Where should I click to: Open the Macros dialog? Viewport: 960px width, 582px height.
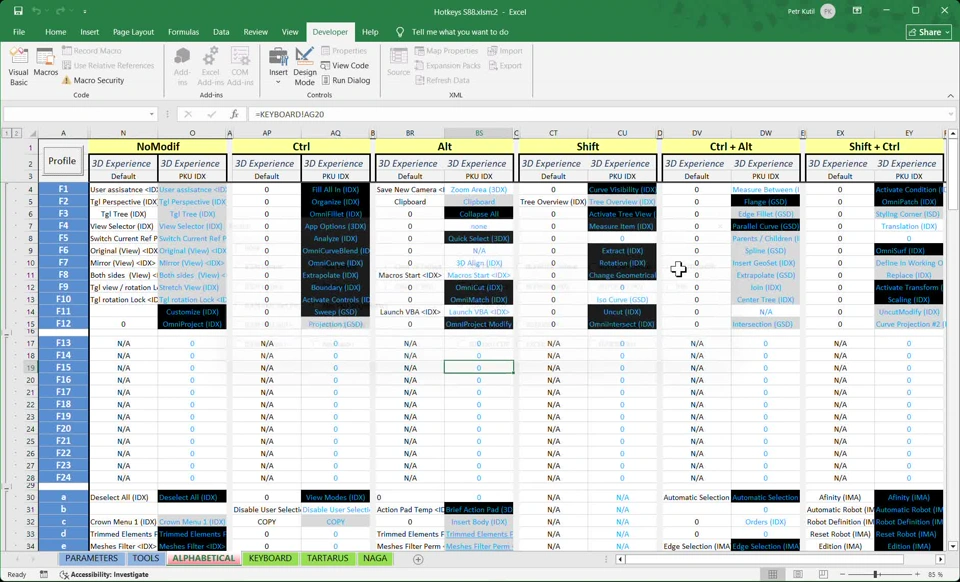pyautogui.click(x=45, y=62)
